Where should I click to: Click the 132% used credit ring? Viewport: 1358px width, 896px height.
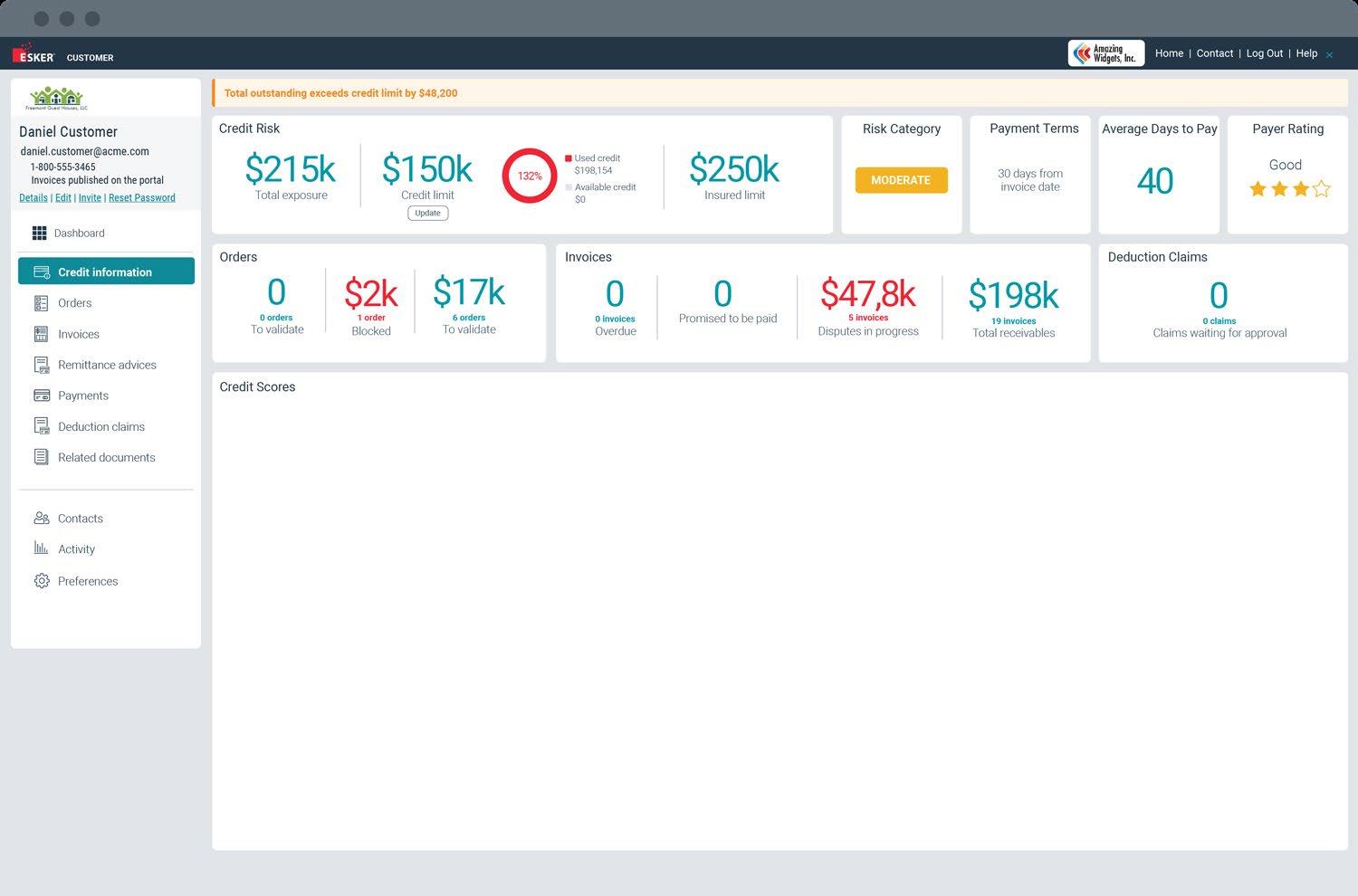pos(530,176)
